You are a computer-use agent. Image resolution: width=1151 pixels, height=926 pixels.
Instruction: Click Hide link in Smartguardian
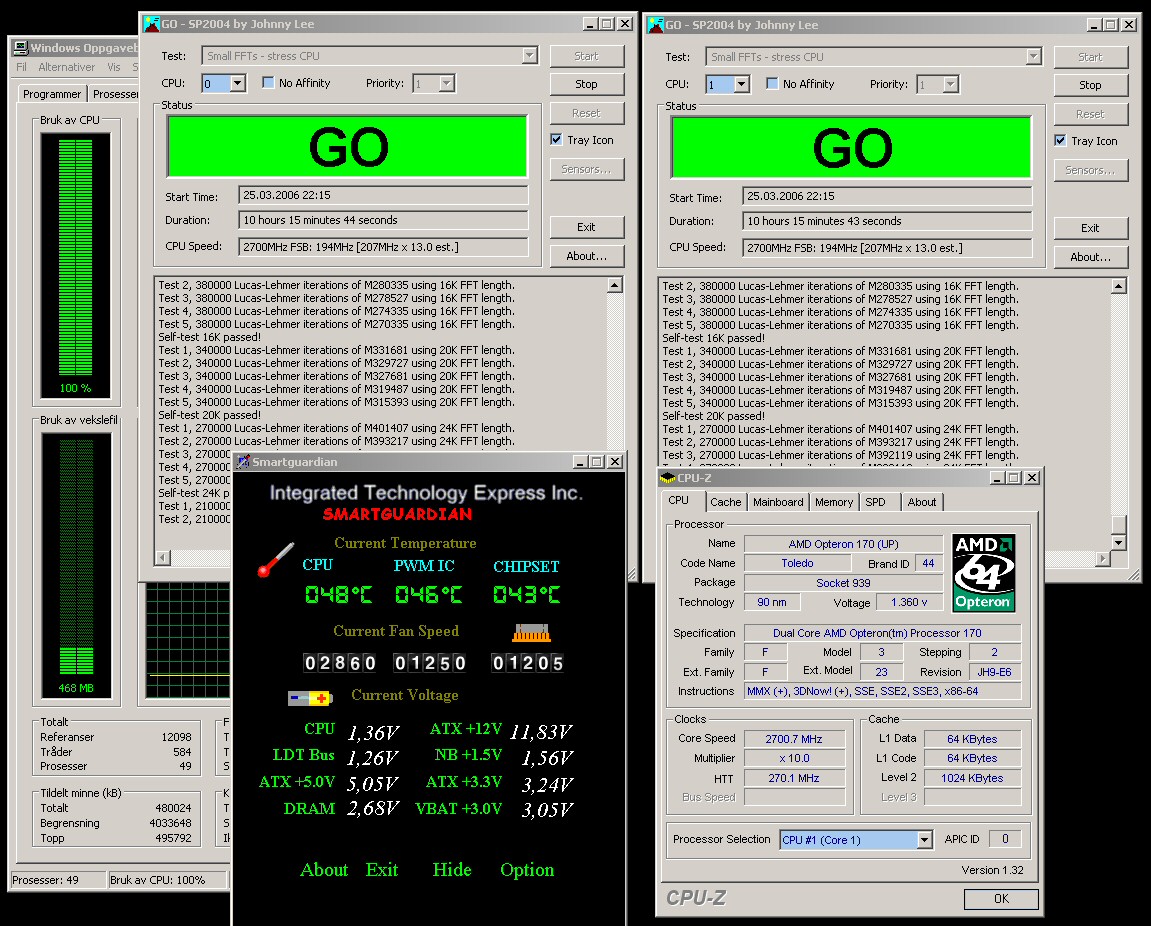tap(452, 870)
